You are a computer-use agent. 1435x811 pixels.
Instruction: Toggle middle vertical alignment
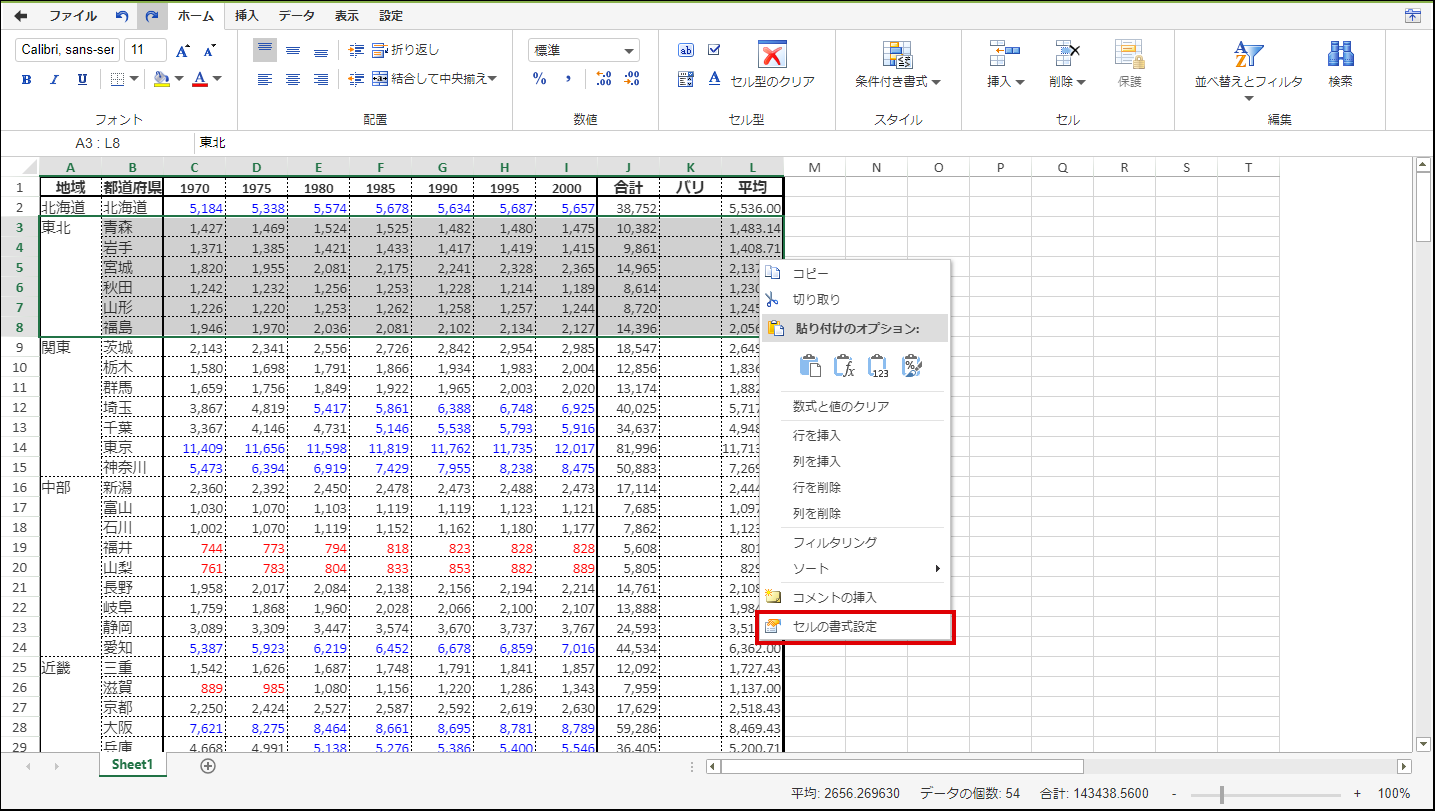[293, 49]
